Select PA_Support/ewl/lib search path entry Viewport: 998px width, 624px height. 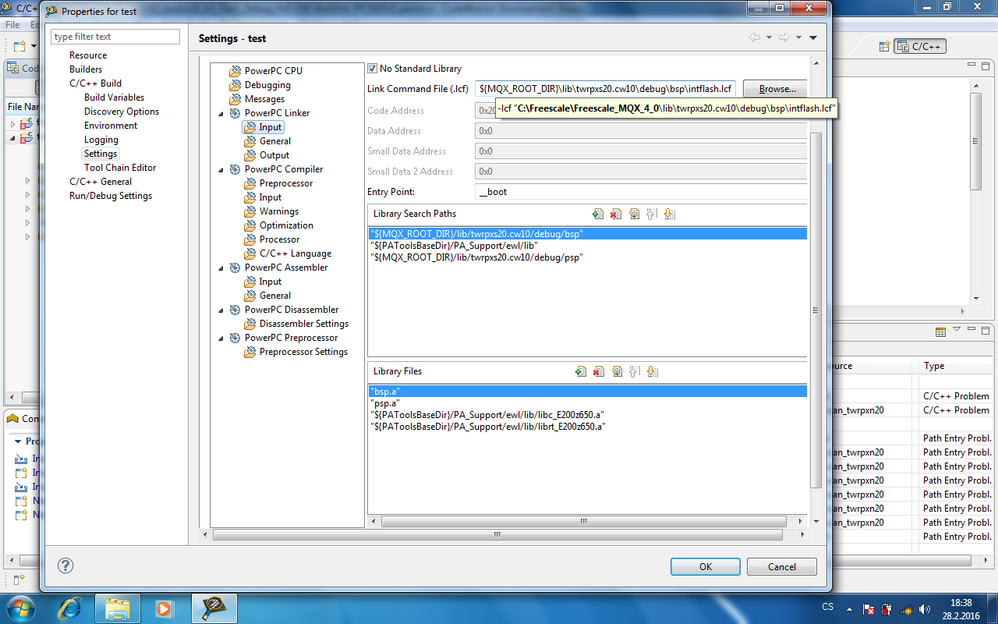click(x=454, y=246)
